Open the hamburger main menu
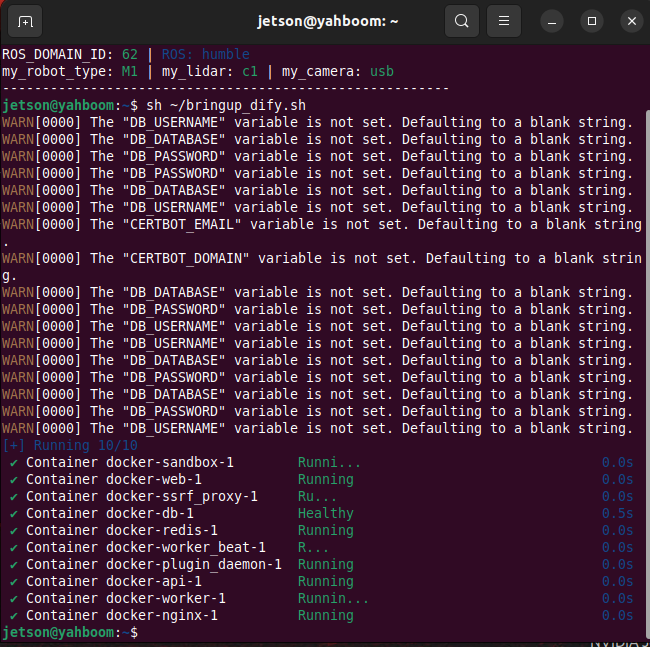Screen dimensions: 650x647 pyautogui.click(x=504, y=21)
